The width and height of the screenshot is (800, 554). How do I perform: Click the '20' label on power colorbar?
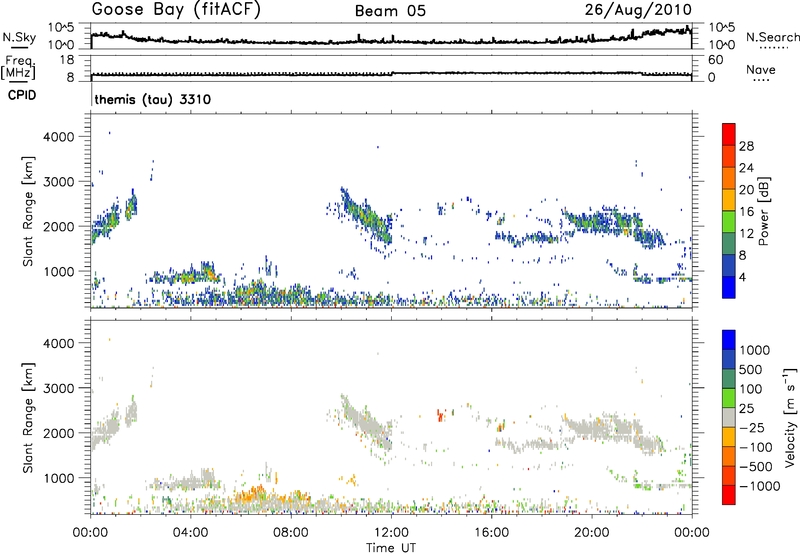pyautogui.click(x=746, y=190)
